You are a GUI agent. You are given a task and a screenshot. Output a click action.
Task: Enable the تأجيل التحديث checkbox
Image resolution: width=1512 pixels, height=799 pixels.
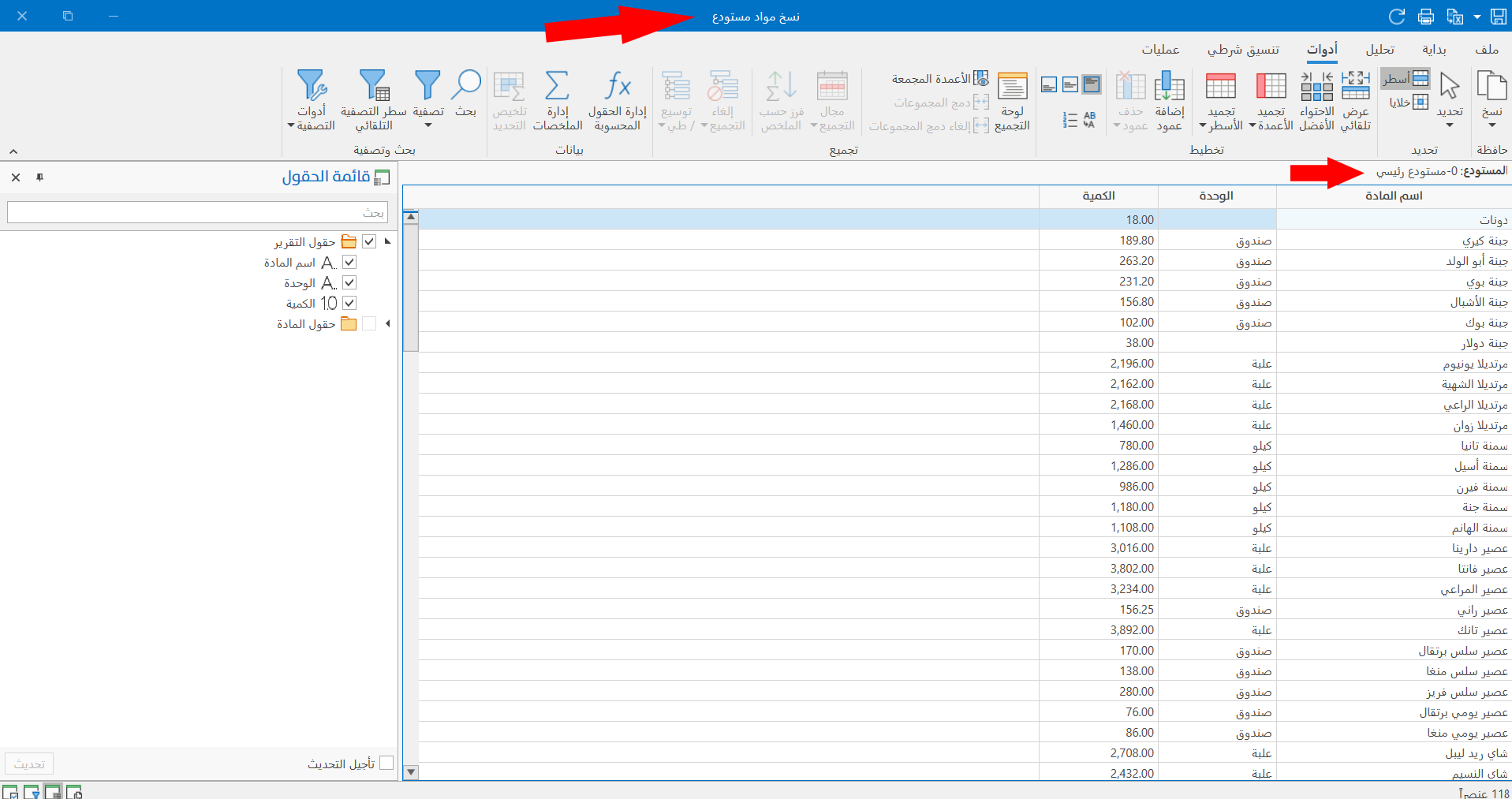coord(386,763)
